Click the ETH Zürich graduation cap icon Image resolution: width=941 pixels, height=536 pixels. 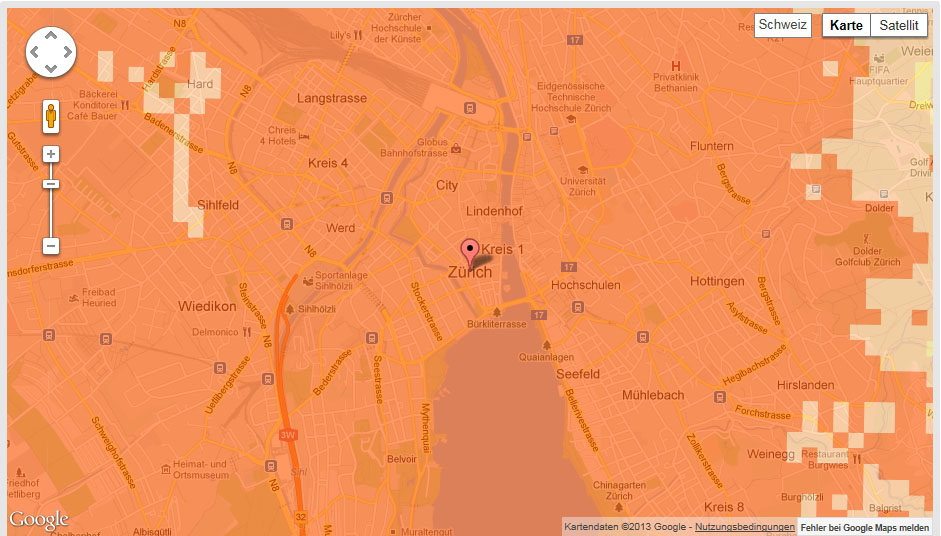571,119
